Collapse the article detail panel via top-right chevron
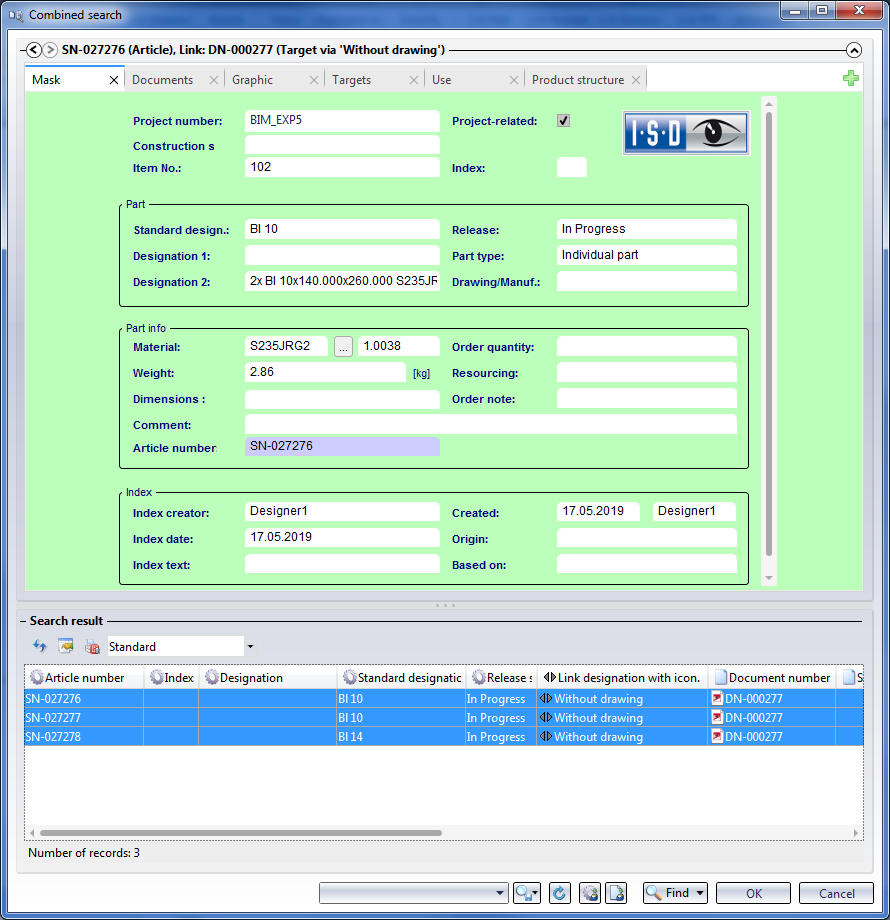 tap(853, 50)
